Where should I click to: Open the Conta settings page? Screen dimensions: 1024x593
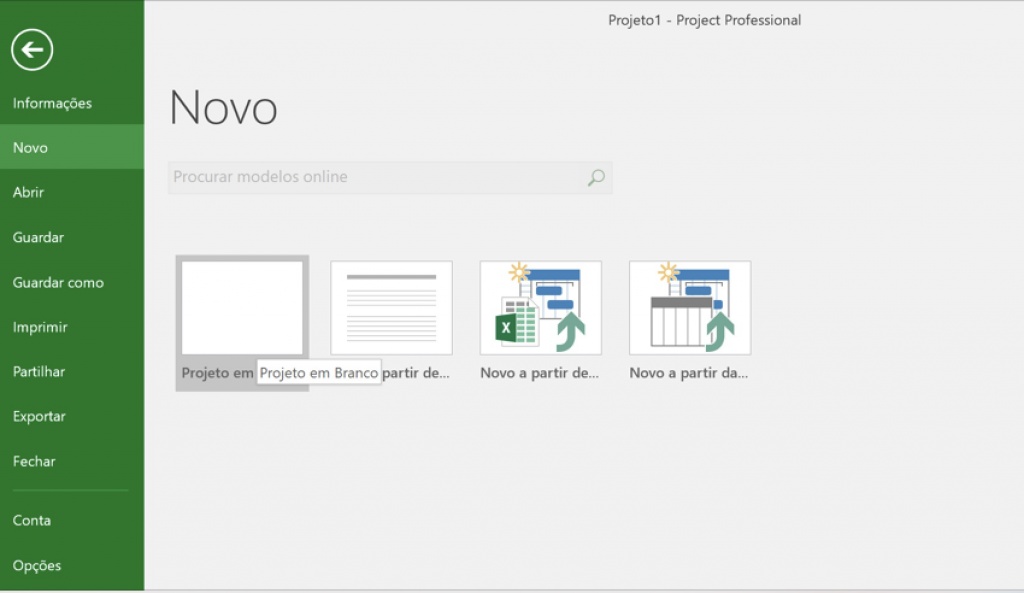pyautogui.click(x=32, y=520)
